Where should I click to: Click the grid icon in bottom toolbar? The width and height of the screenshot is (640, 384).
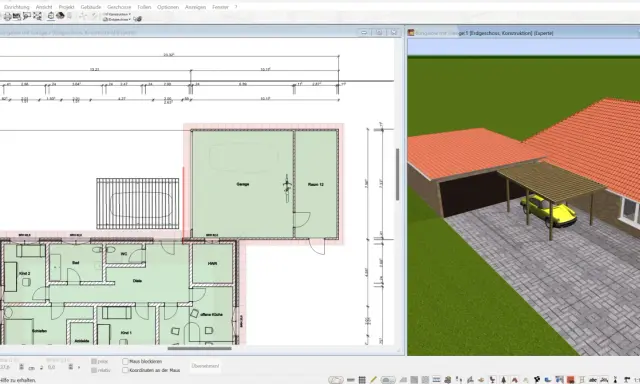click(x=362, y=380)
